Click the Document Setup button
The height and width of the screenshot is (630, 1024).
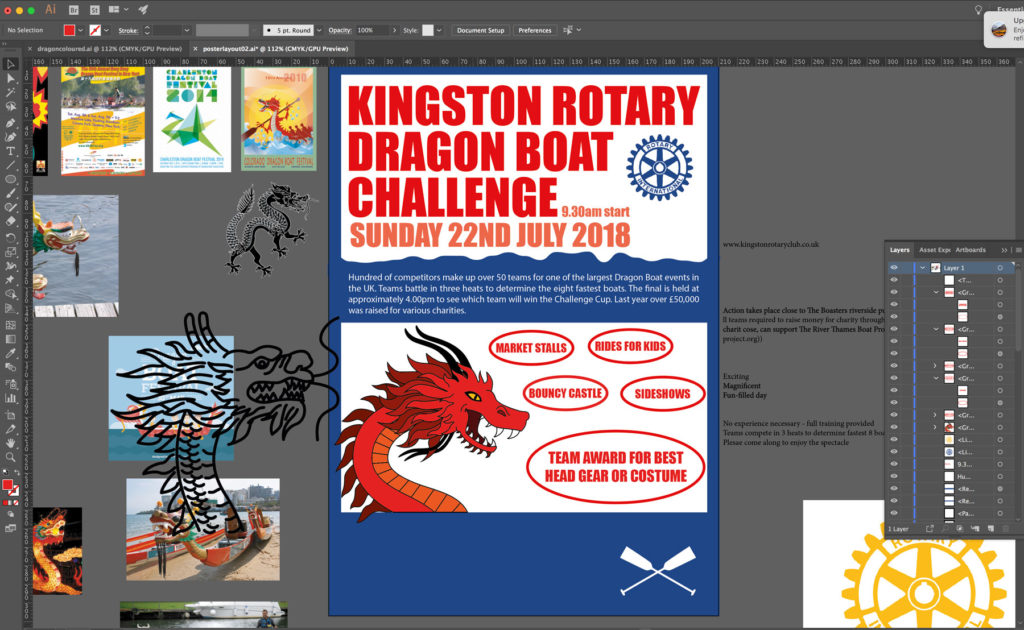point(480,30)
